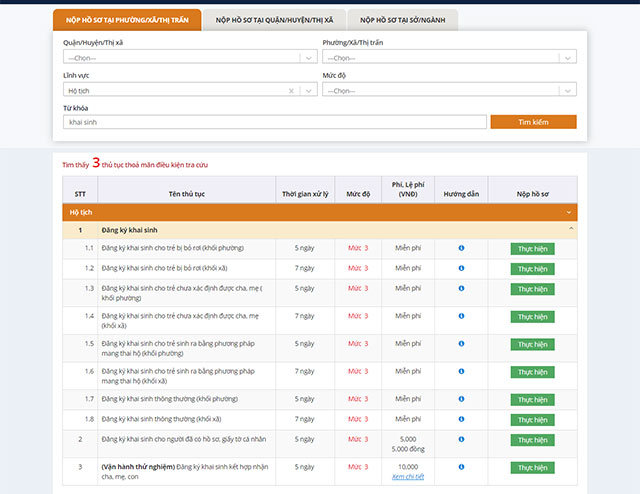Image resolution: width=640 pixels, height=494 pixels.
Task: Click 'Thực hiện' for procedure 1.3
Action: pos(532,288)
